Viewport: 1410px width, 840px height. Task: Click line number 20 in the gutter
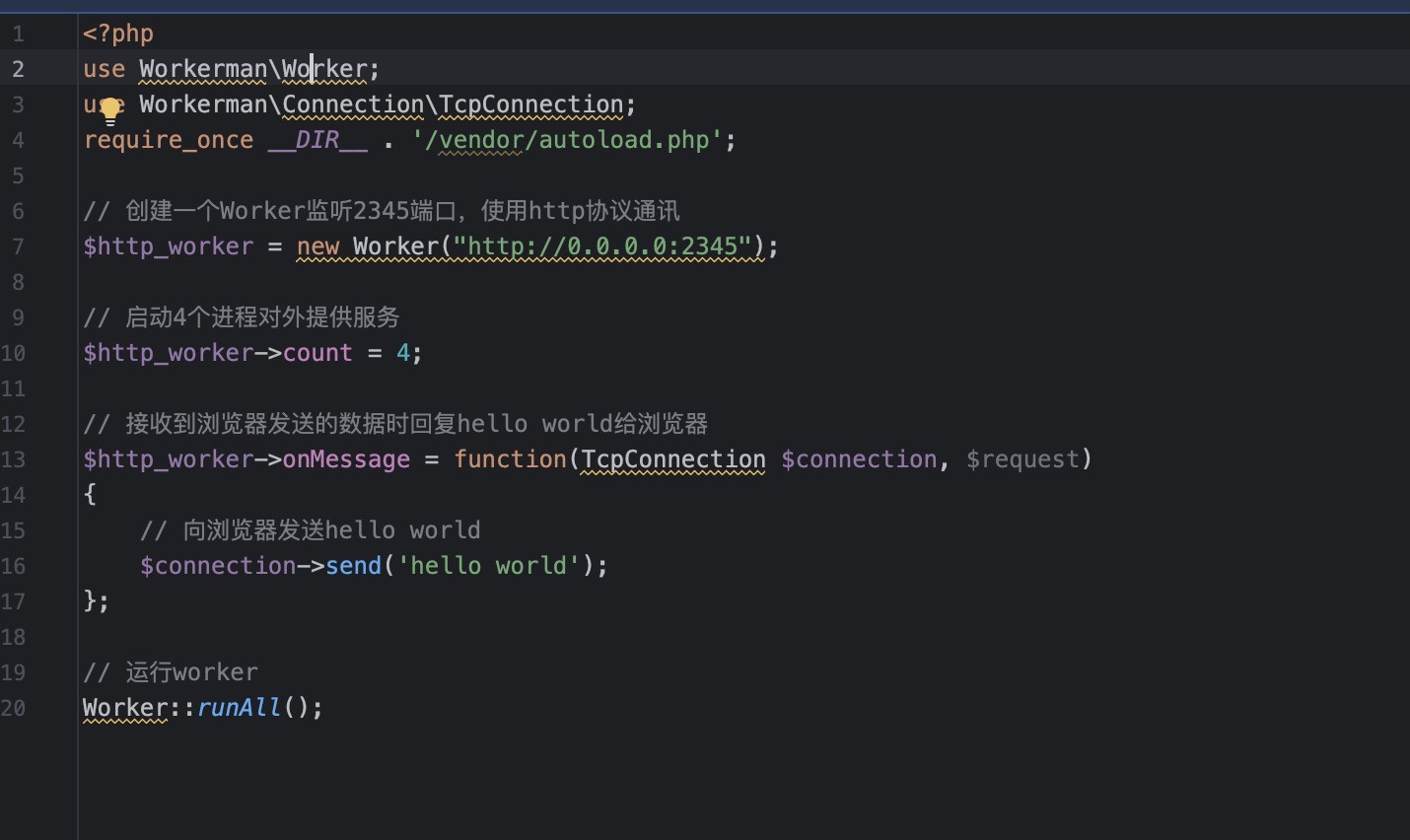pos(14,708)
